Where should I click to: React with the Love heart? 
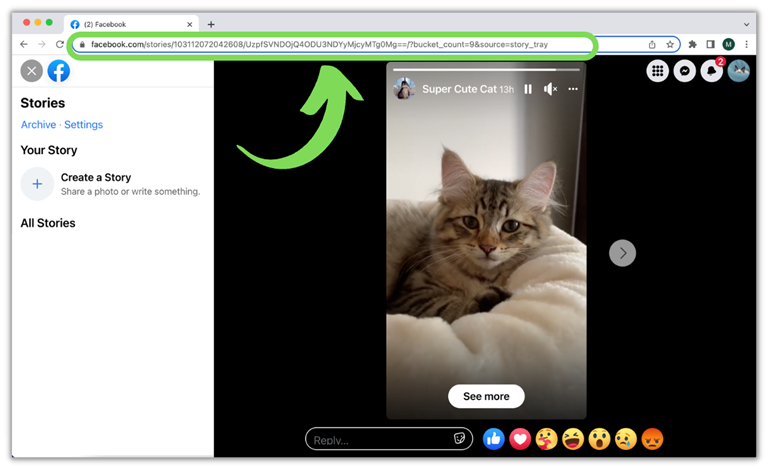tap(520, 439)
